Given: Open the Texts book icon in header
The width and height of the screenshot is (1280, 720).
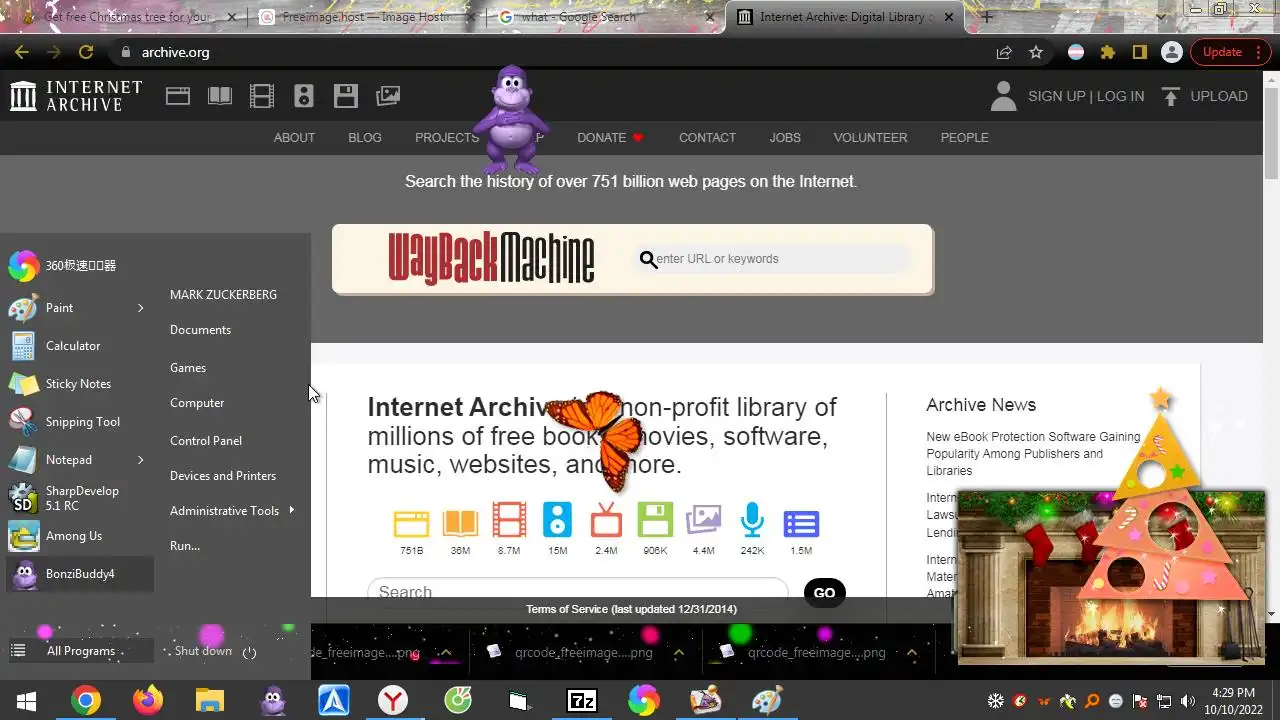Looking at the screenshot, I should 220,96.
